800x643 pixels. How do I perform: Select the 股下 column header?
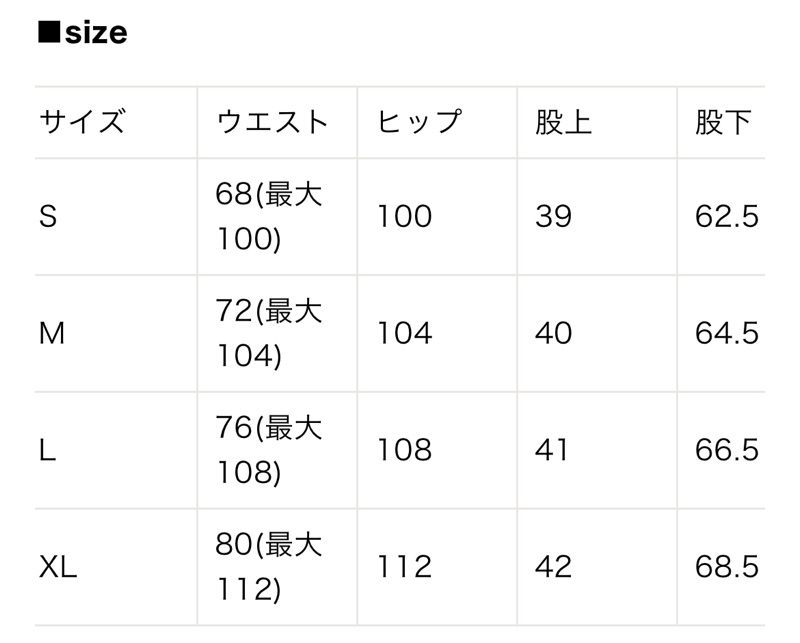point(723,122)
